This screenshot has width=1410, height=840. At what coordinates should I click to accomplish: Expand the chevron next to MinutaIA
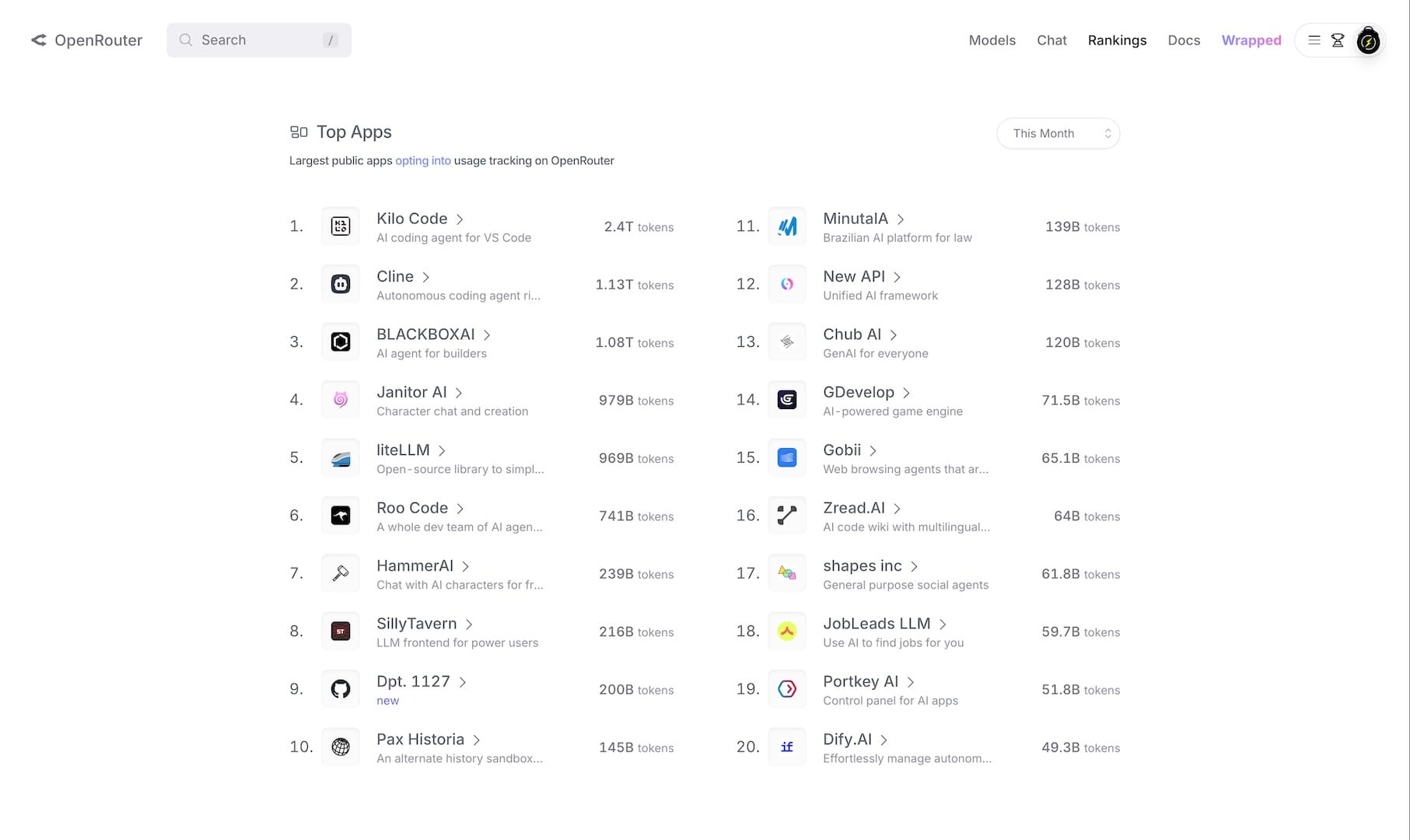tap(901, 219)
